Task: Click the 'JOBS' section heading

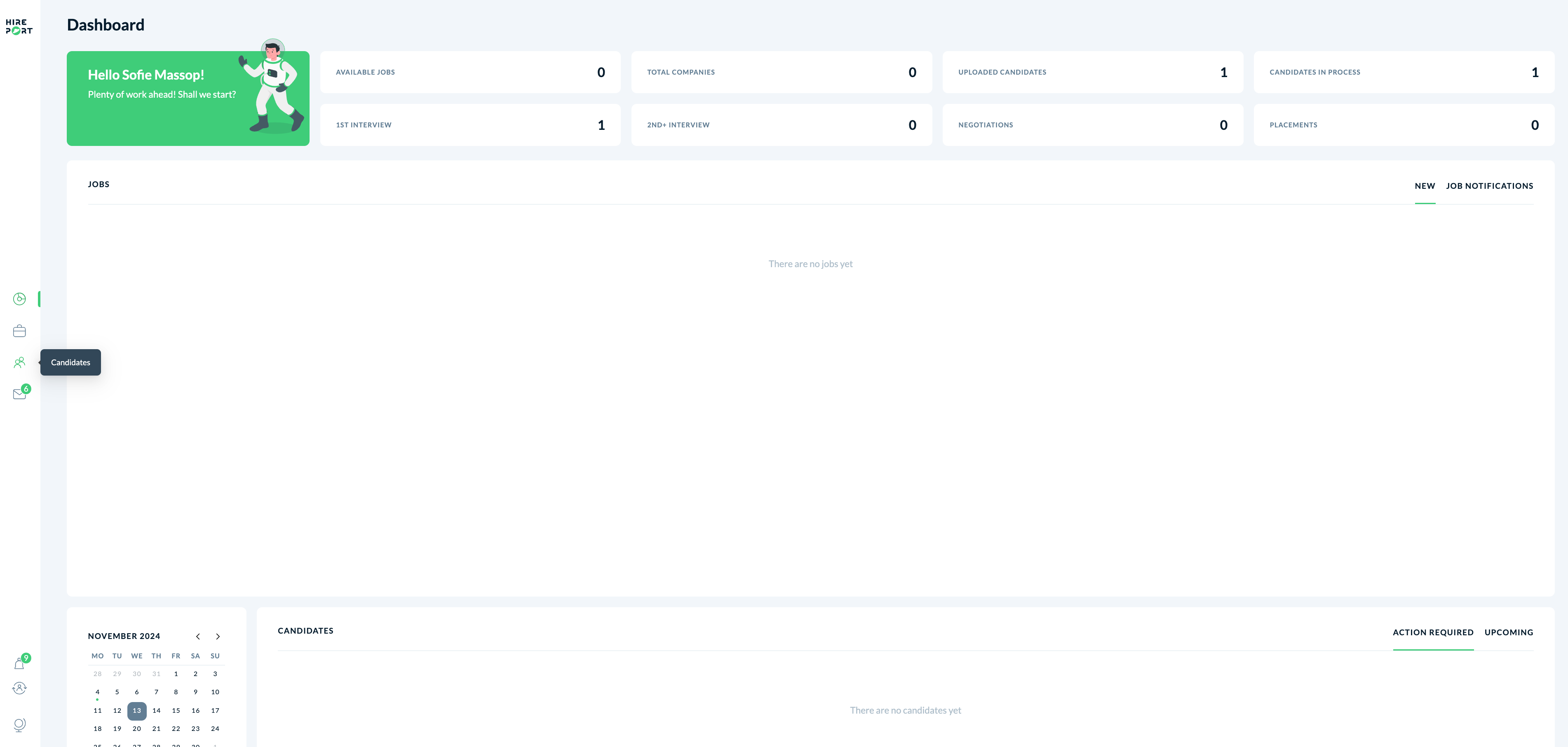Action: tap(99, 184)
